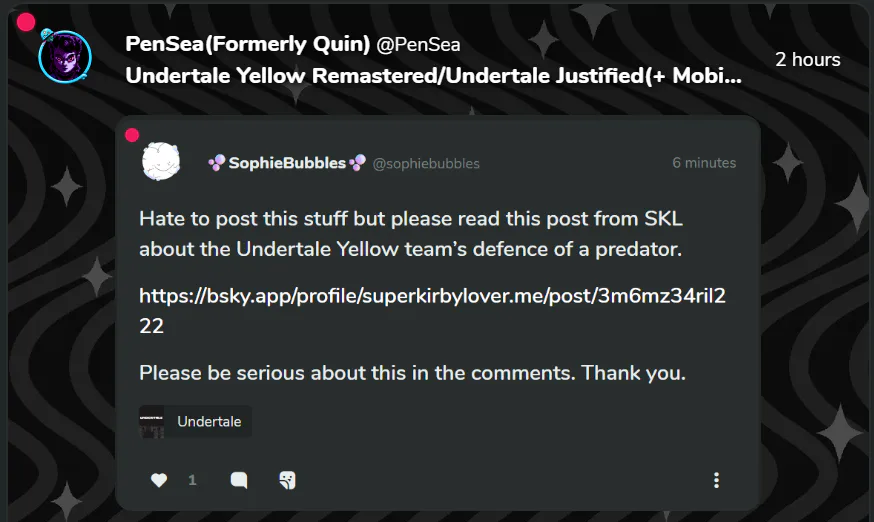Click the Undertale community thumbnail icon
This screenshot has width=874, height=522.
pos(152,421)
